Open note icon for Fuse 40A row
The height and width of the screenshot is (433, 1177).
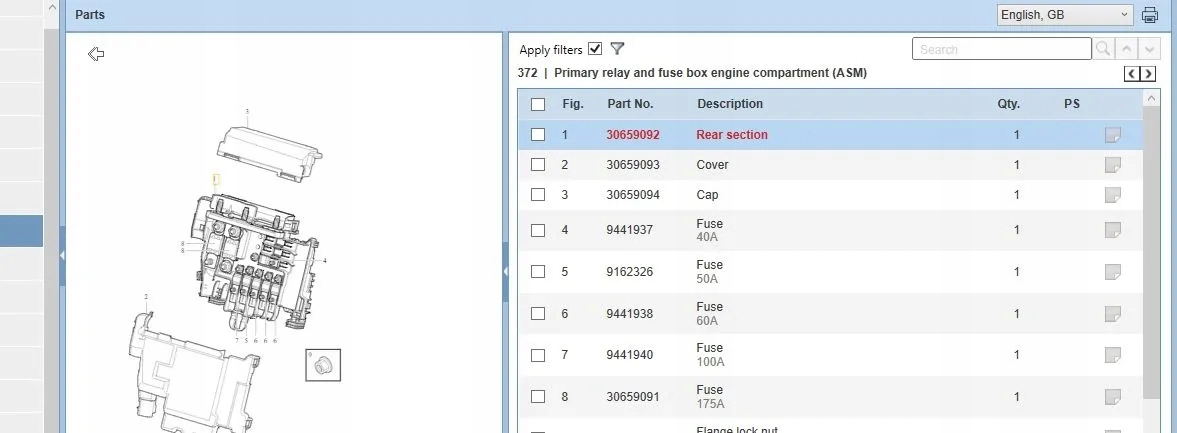[x=1112, y=230]
